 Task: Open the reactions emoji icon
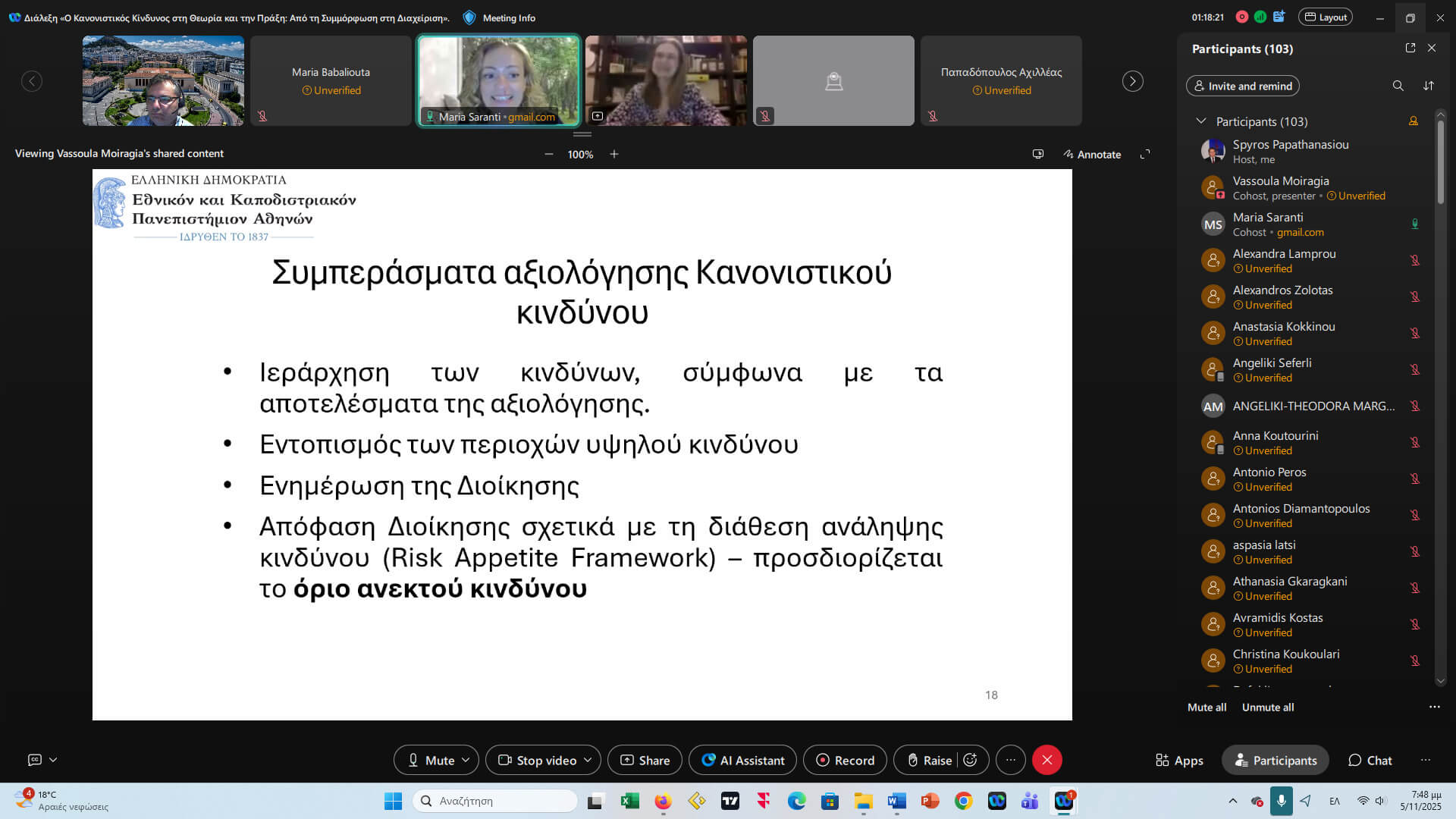point(970,760)
